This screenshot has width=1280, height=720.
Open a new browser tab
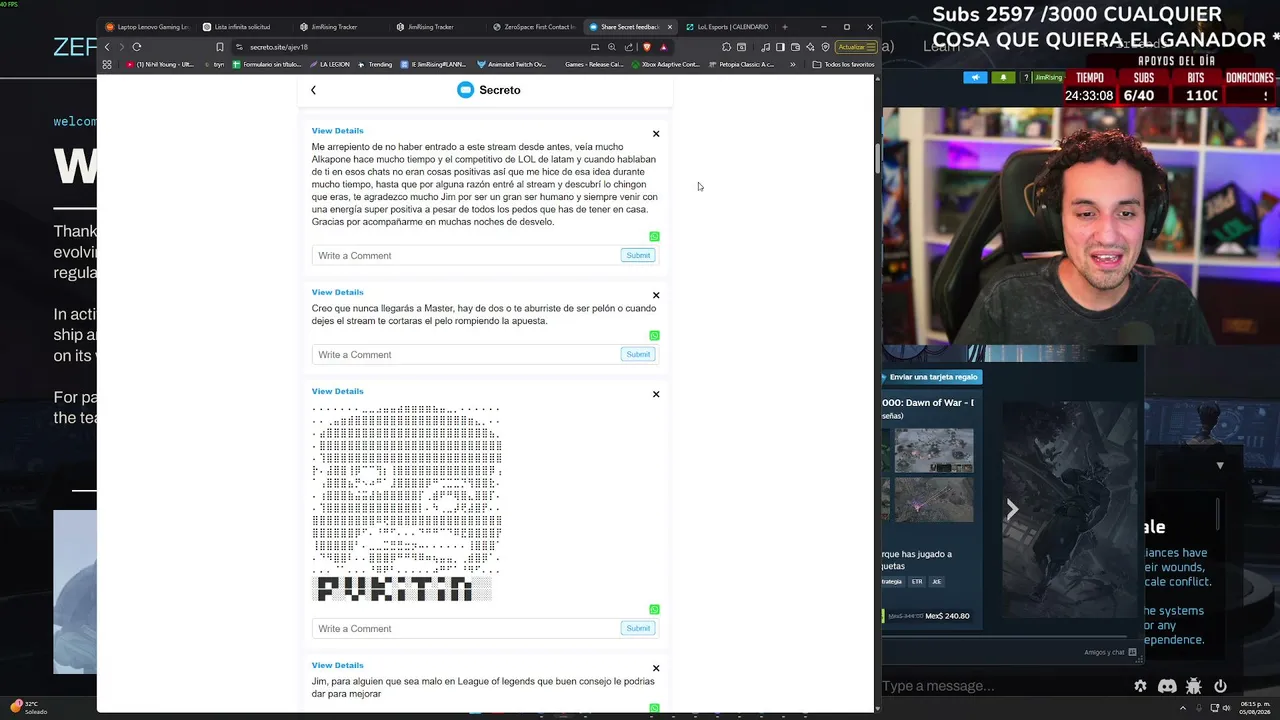tap(785, 27)
